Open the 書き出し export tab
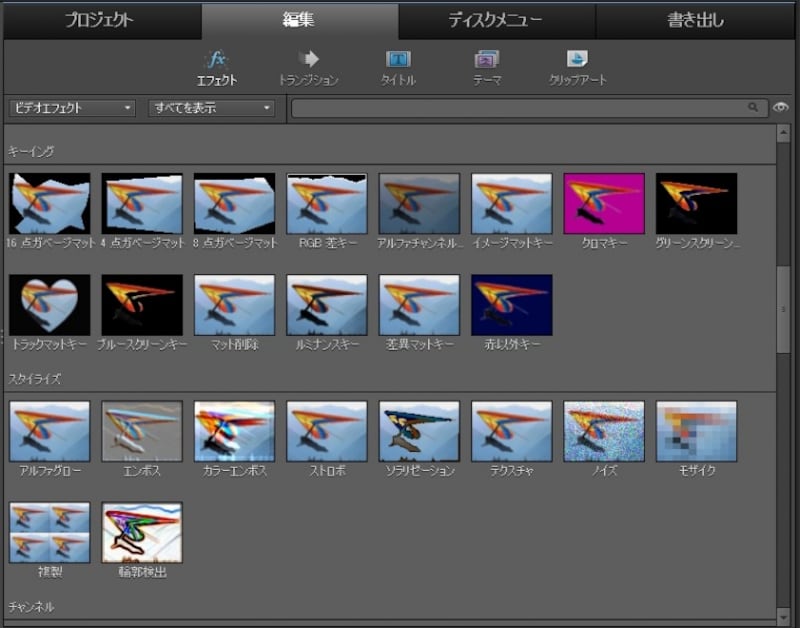800x628 pixels. point(695,20)
